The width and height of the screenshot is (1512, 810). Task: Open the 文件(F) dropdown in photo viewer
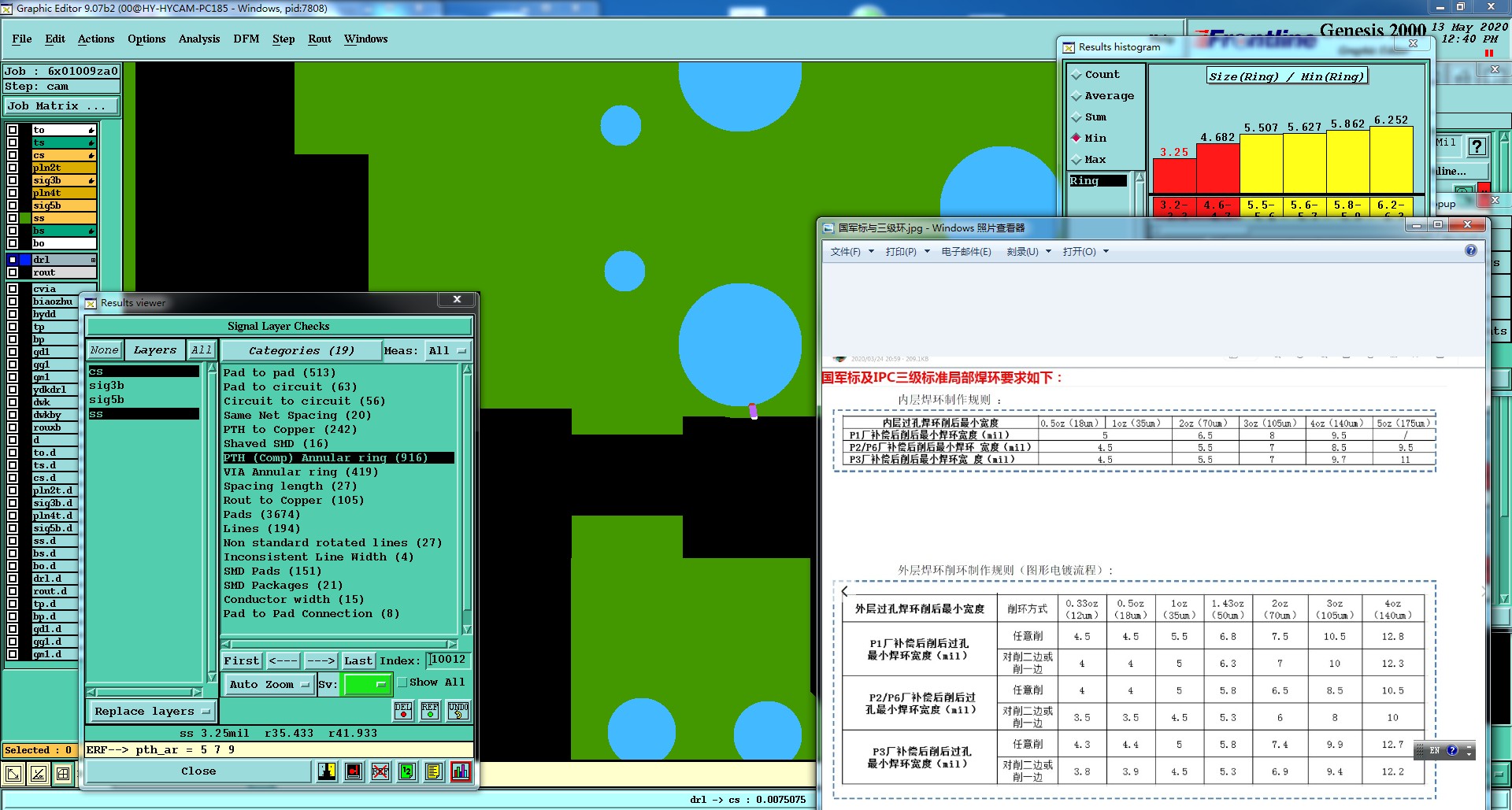852,252
